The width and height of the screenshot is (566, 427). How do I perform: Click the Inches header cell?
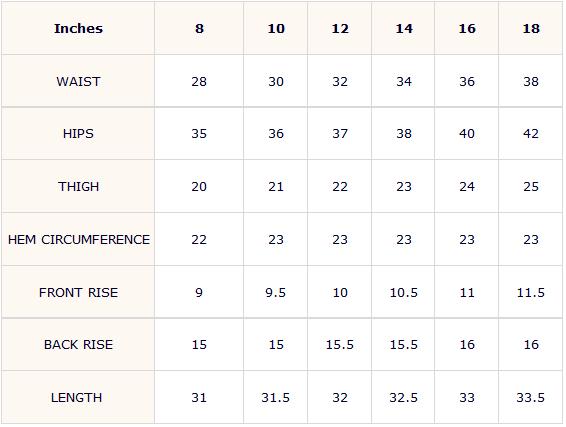pyautogui.click(x=78, y=29)
